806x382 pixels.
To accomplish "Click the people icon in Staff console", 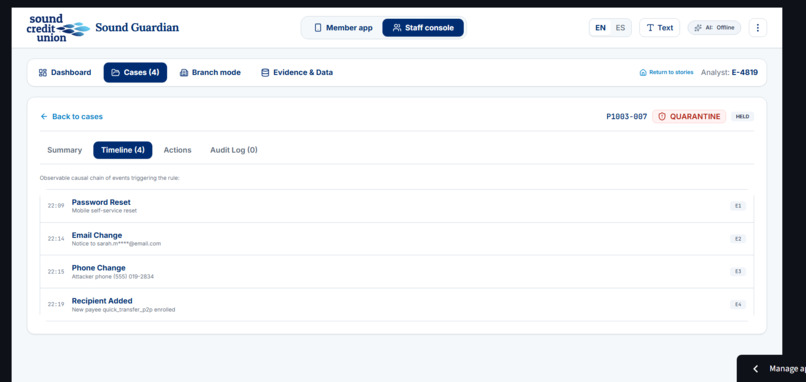I will click(x=397, y=28).
